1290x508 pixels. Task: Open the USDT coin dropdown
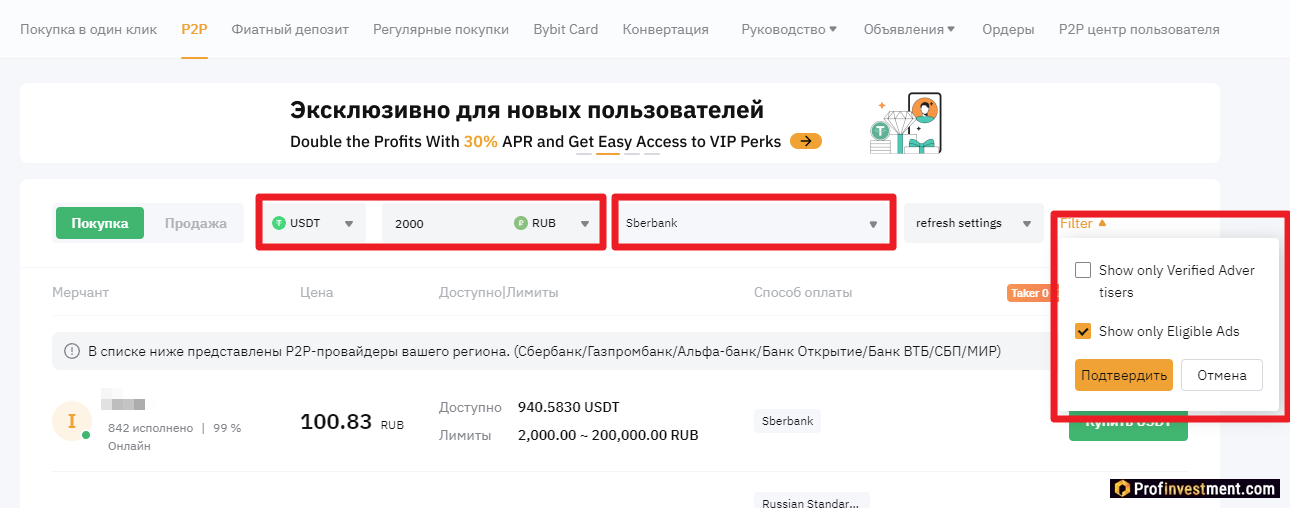point(314,223)
